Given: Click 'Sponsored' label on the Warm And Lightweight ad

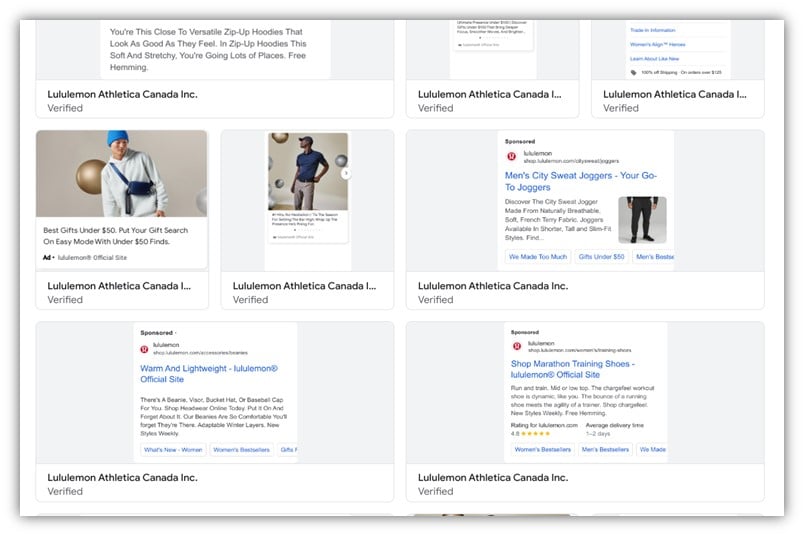Looking at the screenshot, I should 156,333.
